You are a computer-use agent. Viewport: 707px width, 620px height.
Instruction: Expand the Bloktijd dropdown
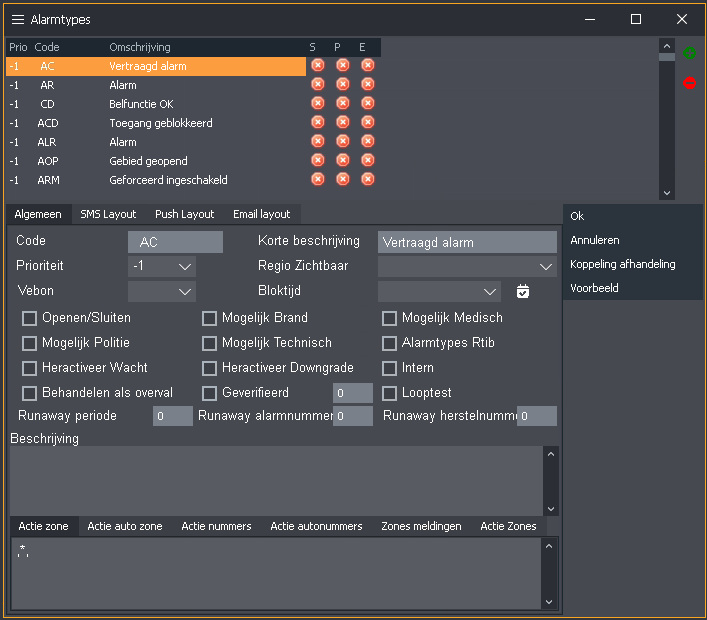tap(439, 291)
